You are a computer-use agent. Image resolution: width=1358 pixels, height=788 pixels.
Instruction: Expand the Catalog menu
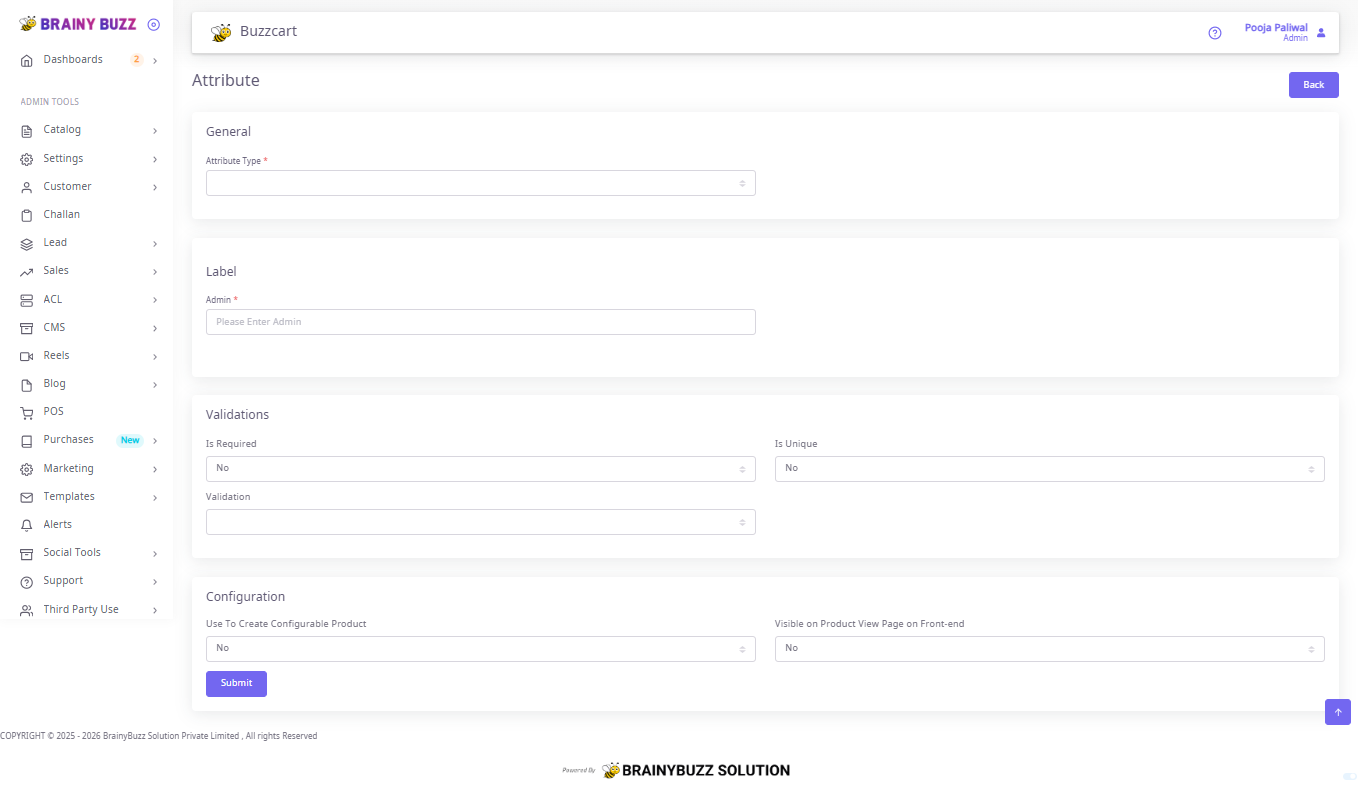88,130
